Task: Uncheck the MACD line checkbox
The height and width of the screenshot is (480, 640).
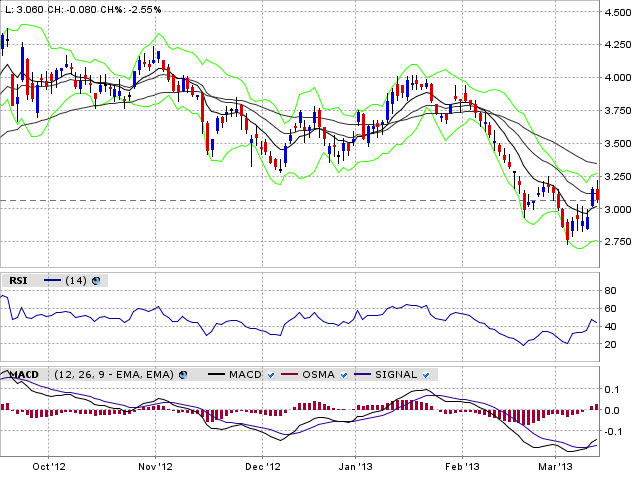Action: coord(271,375)
